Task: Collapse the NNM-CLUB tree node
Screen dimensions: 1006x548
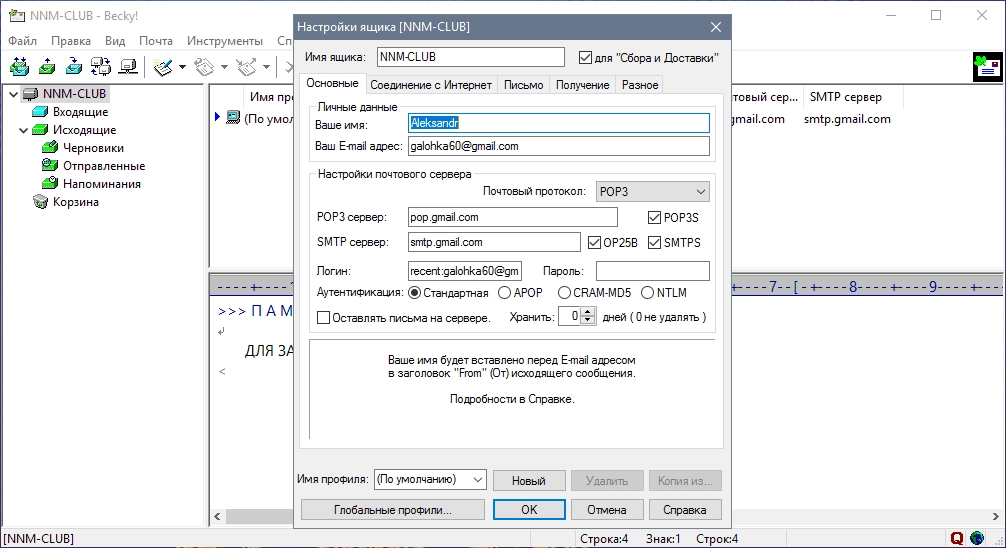Action: [x=13, y=94]
